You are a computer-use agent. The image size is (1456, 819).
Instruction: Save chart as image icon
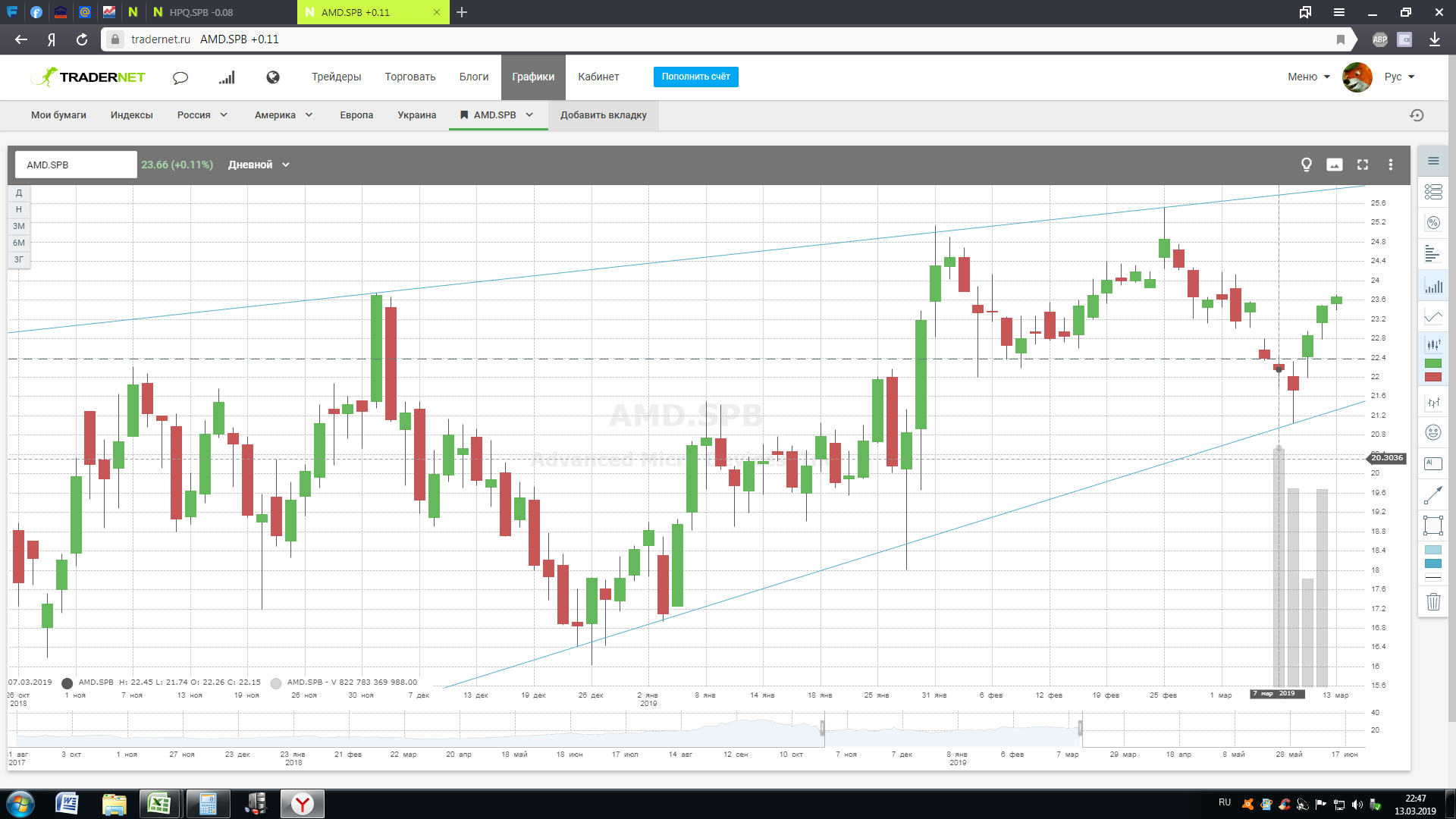[x=1335, y=165]
